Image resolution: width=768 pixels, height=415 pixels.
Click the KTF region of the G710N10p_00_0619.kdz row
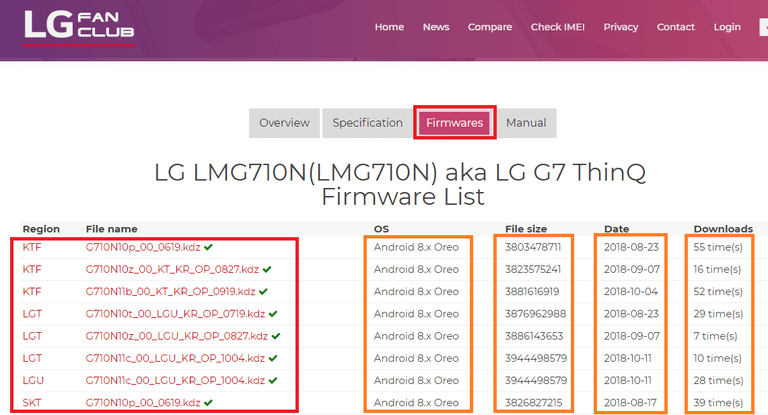click(x=32, y=247)
